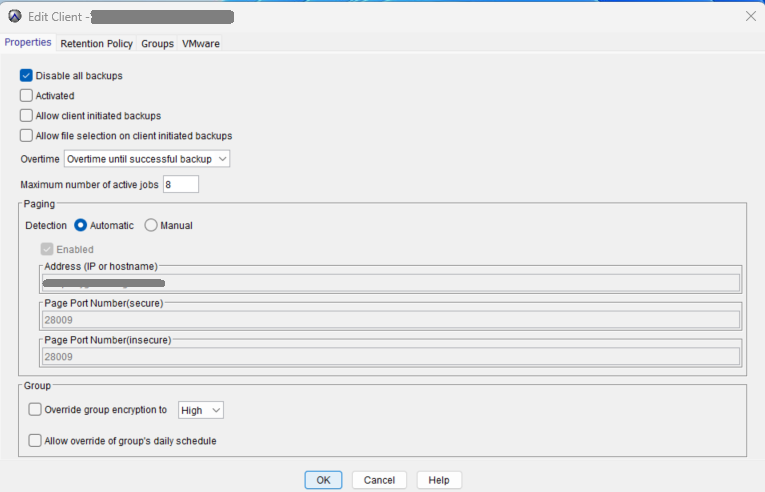Close the Edit Client dialog
The height and width of the screenshot is (492, 765).
pos(750,16)
